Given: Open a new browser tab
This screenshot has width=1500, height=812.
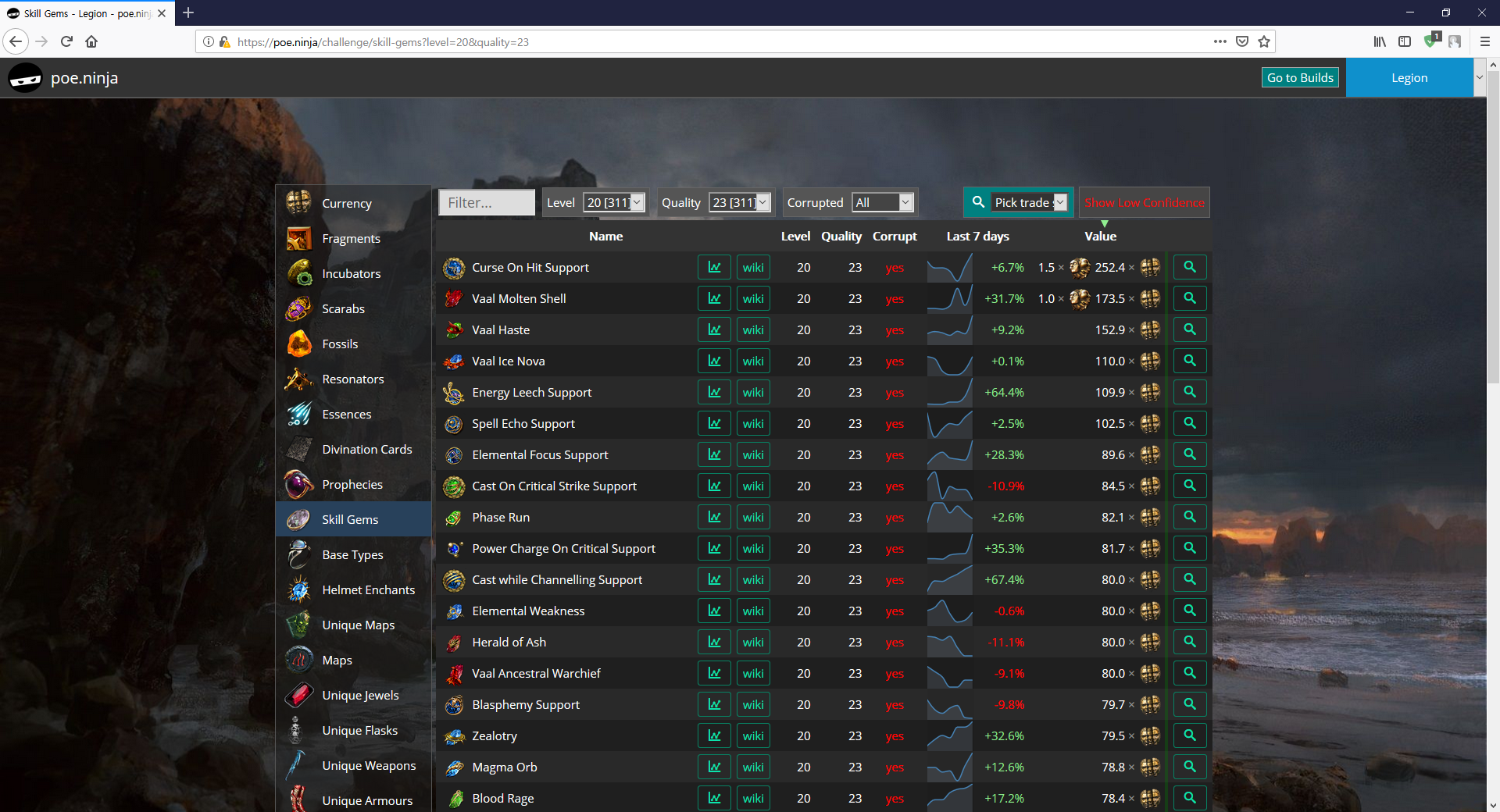Looking at the screenshot, I should tap(188, 12).
